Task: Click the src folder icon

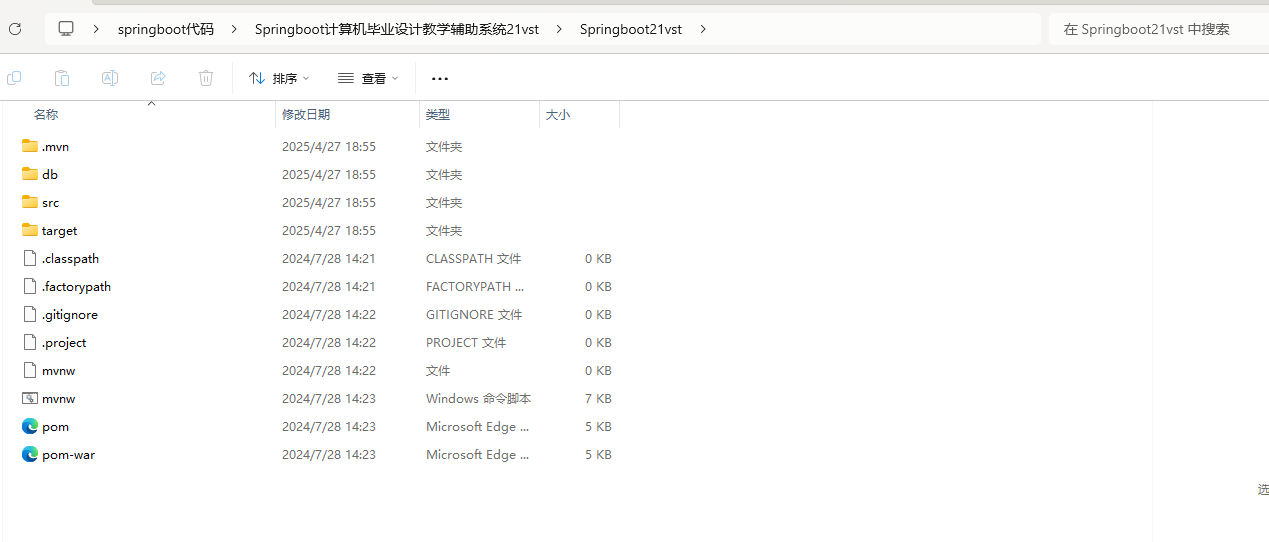Action: click(30, 202)
